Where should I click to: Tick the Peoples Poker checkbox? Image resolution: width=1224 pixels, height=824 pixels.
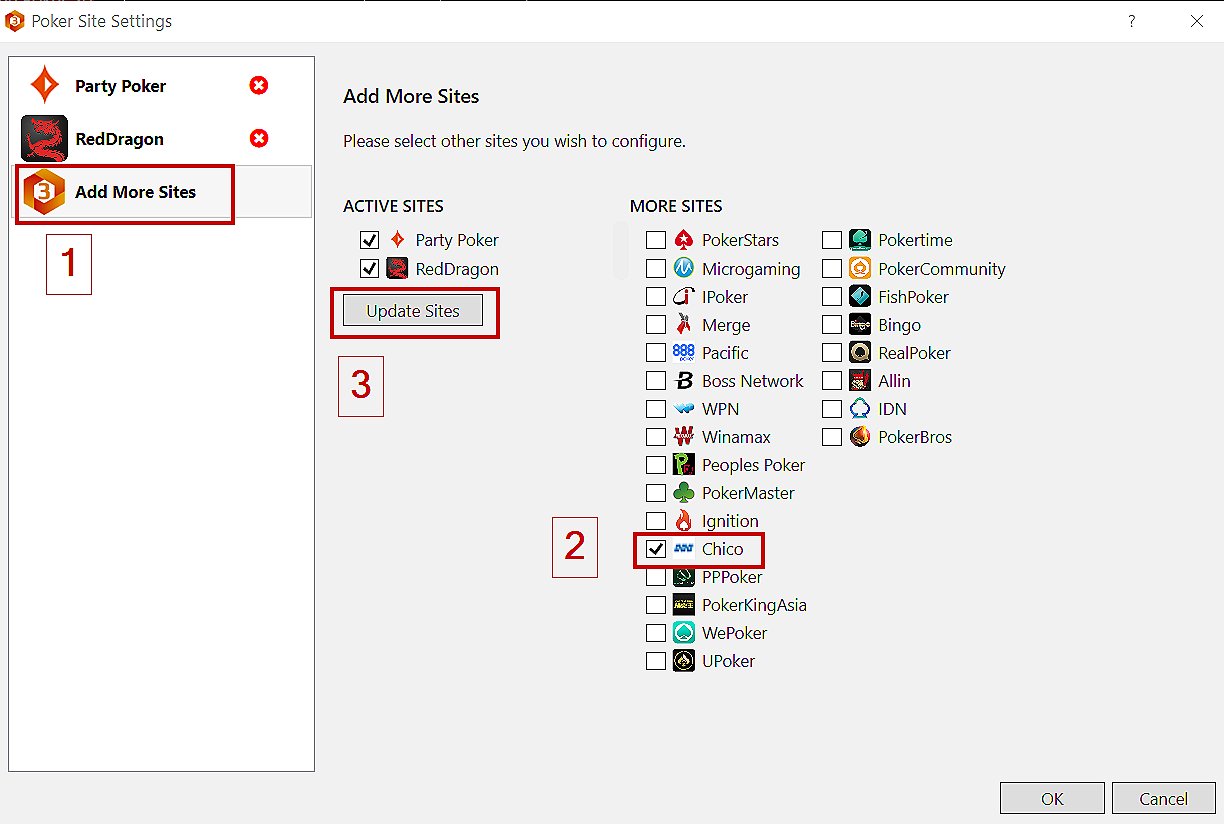pyautogui.click(x=656, y=464)
